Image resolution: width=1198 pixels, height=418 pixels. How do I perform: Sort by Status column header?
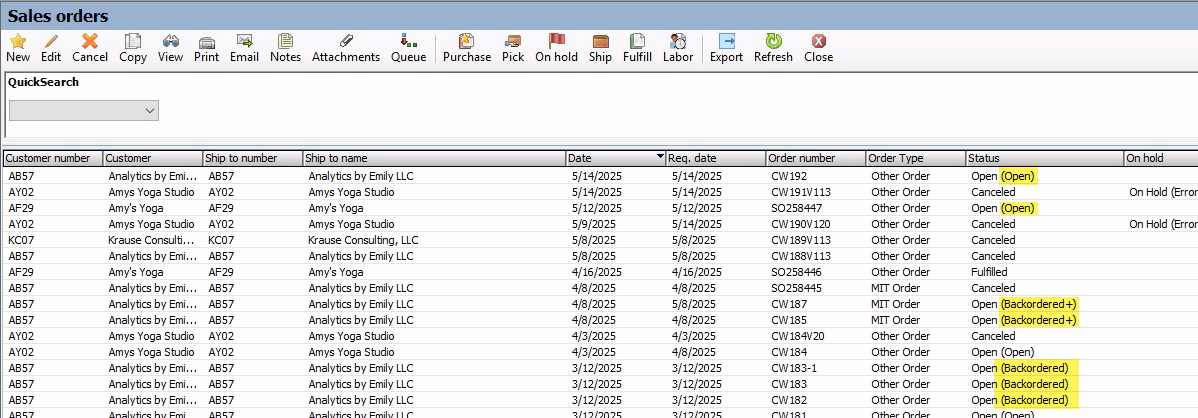[x=1044, y=158]
